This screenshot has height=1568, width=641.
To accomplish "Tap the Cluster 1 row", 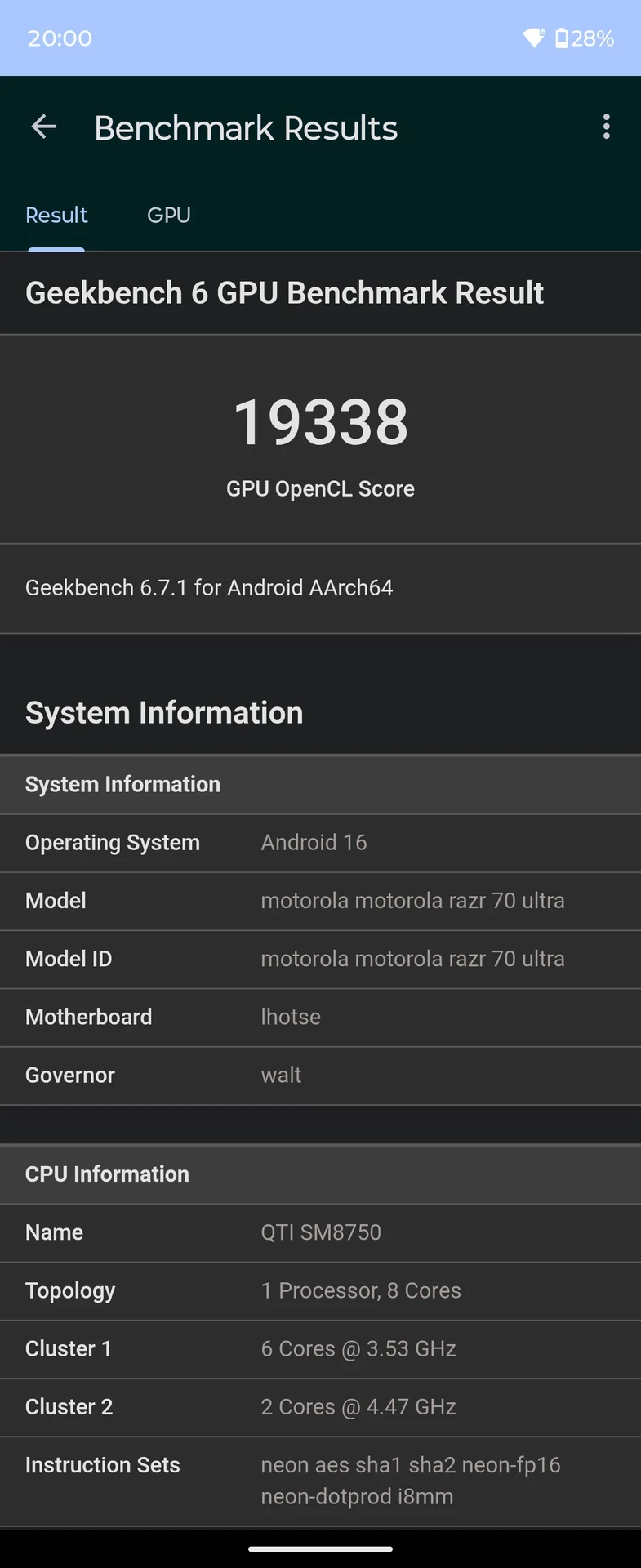I will (x=320, y=1348).
